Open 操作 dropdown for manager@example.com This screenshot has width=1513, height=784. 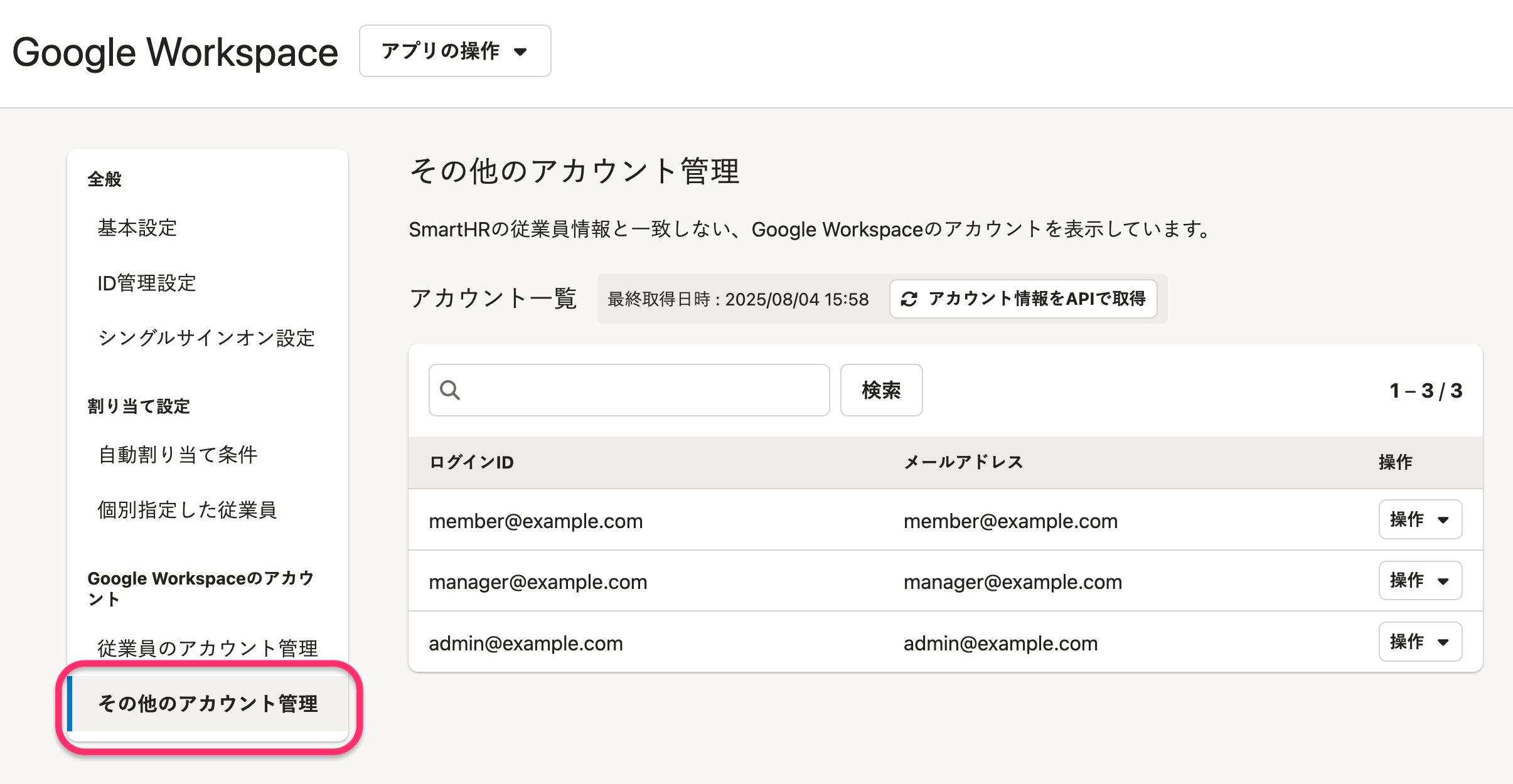(1420, 580)
